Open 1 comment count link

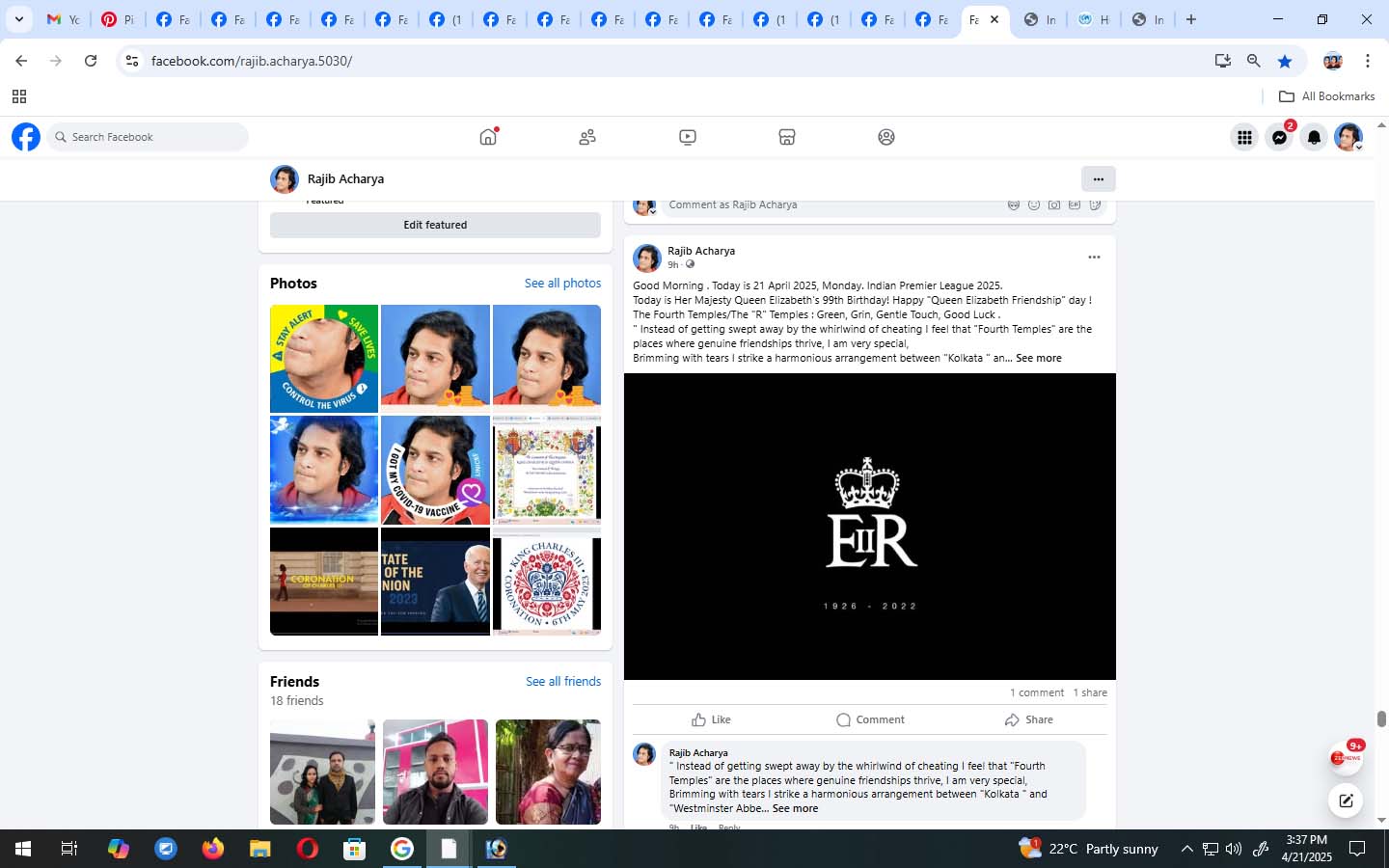[1037, 692]
